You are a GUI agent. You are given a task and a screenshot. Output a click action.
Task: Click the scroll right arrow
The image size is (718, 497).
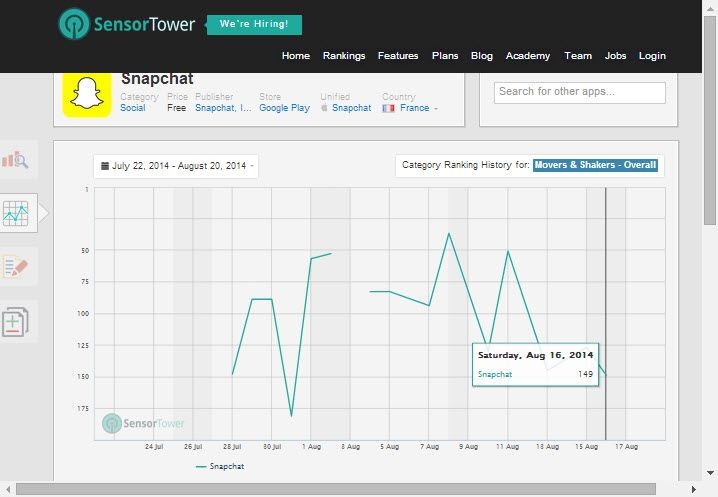(694, 489)
